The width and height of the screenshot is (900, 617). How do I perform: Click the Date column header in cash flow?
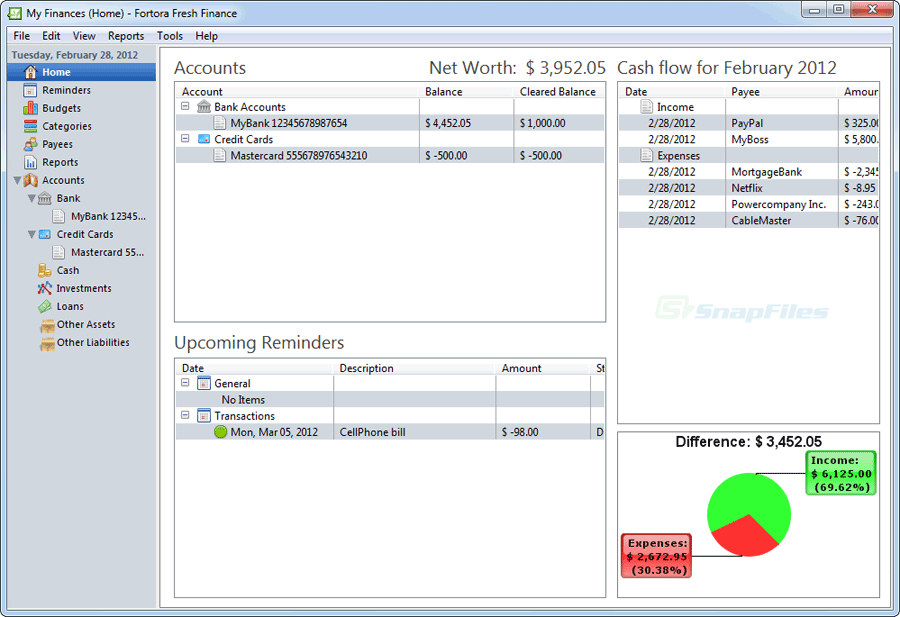pyautogui.click(x=672, y=92)
